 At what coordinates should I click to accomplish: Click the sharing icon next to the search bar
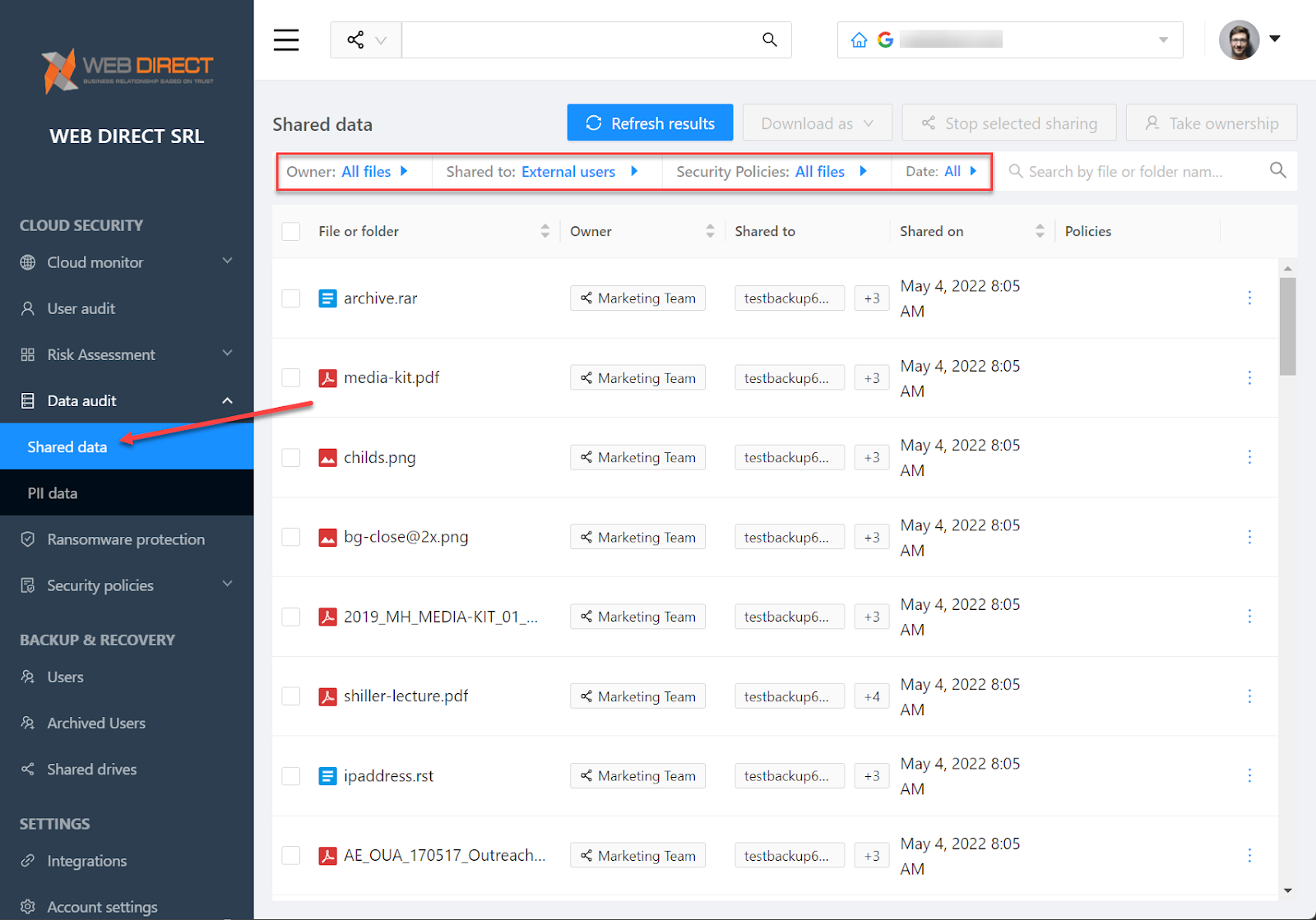coord(355,39)
